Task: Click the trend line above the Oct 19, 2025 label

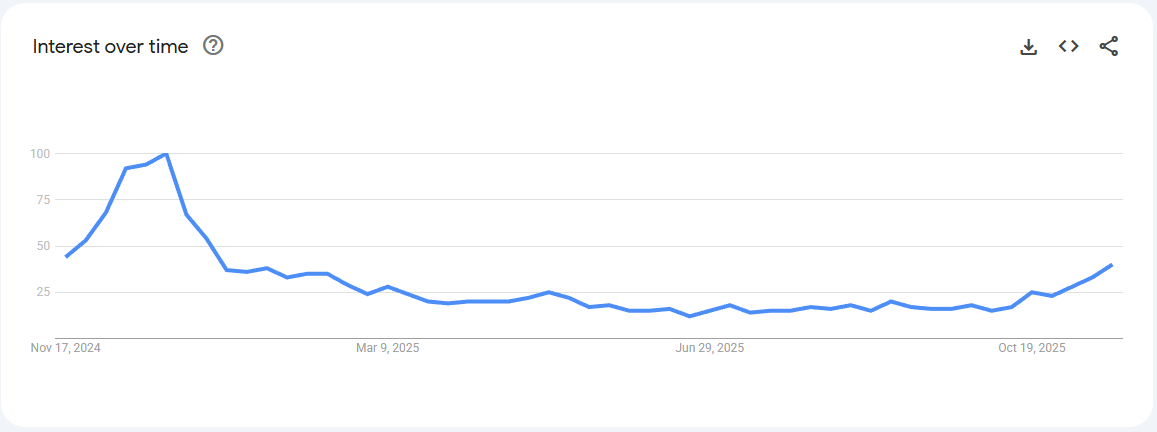Action: (1032, 292)
